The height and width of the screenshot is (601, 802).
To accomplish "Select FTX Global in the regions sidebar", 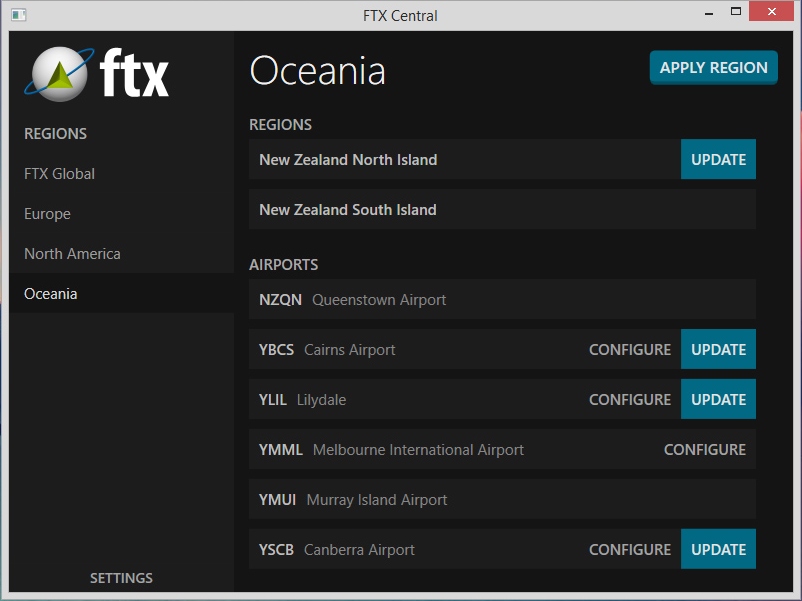I will [59, 174].
